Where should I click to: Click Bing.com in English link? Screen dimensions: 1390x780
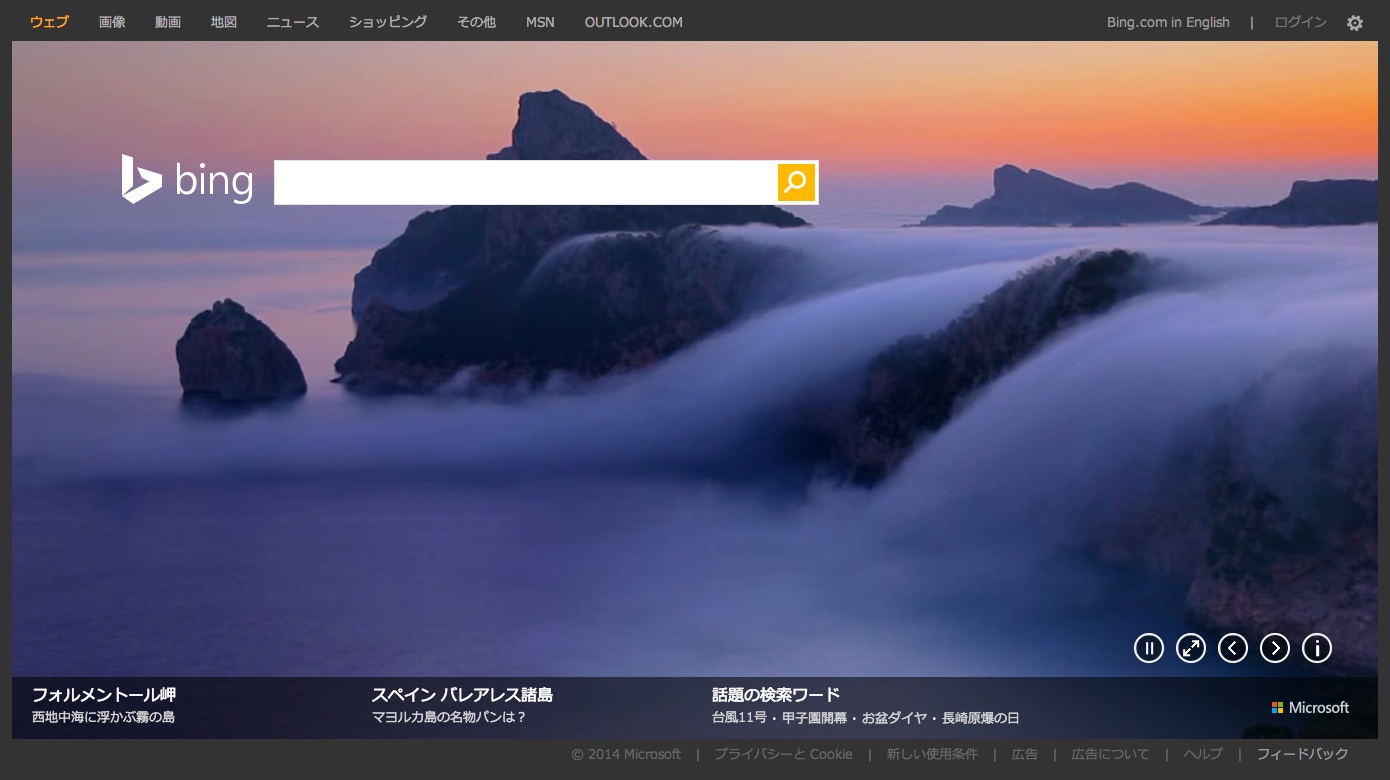pyautogui.click(x=1168, y=22)
